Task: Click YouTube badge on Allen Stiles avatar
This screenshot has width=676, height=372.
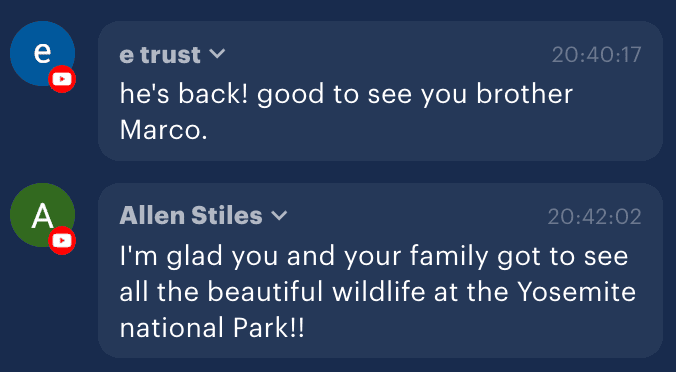Action: point(62,241)
